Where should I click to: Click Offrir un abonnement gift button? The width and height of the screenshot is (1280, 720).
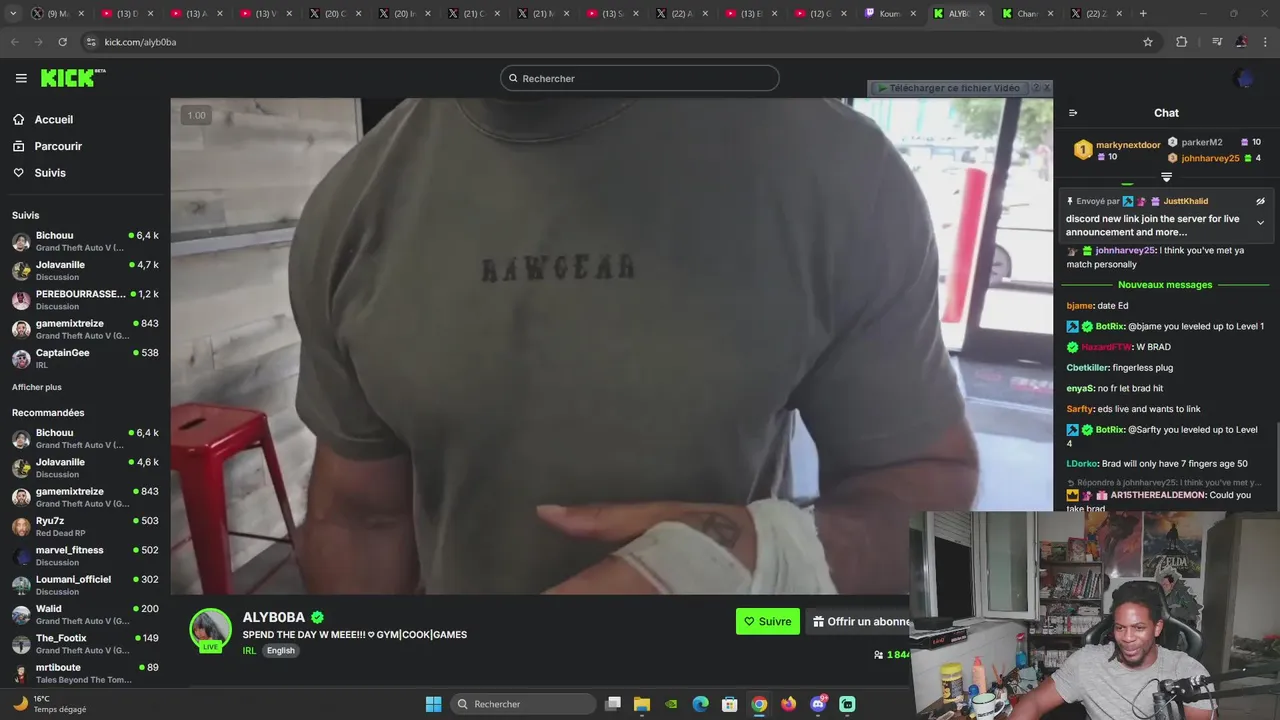click(860, 621)
